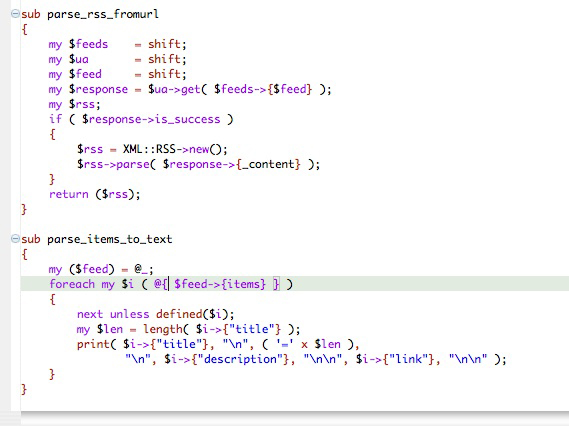
Task: Place cursor on parse_items_to_text sub name
Action: click(110, 239)
